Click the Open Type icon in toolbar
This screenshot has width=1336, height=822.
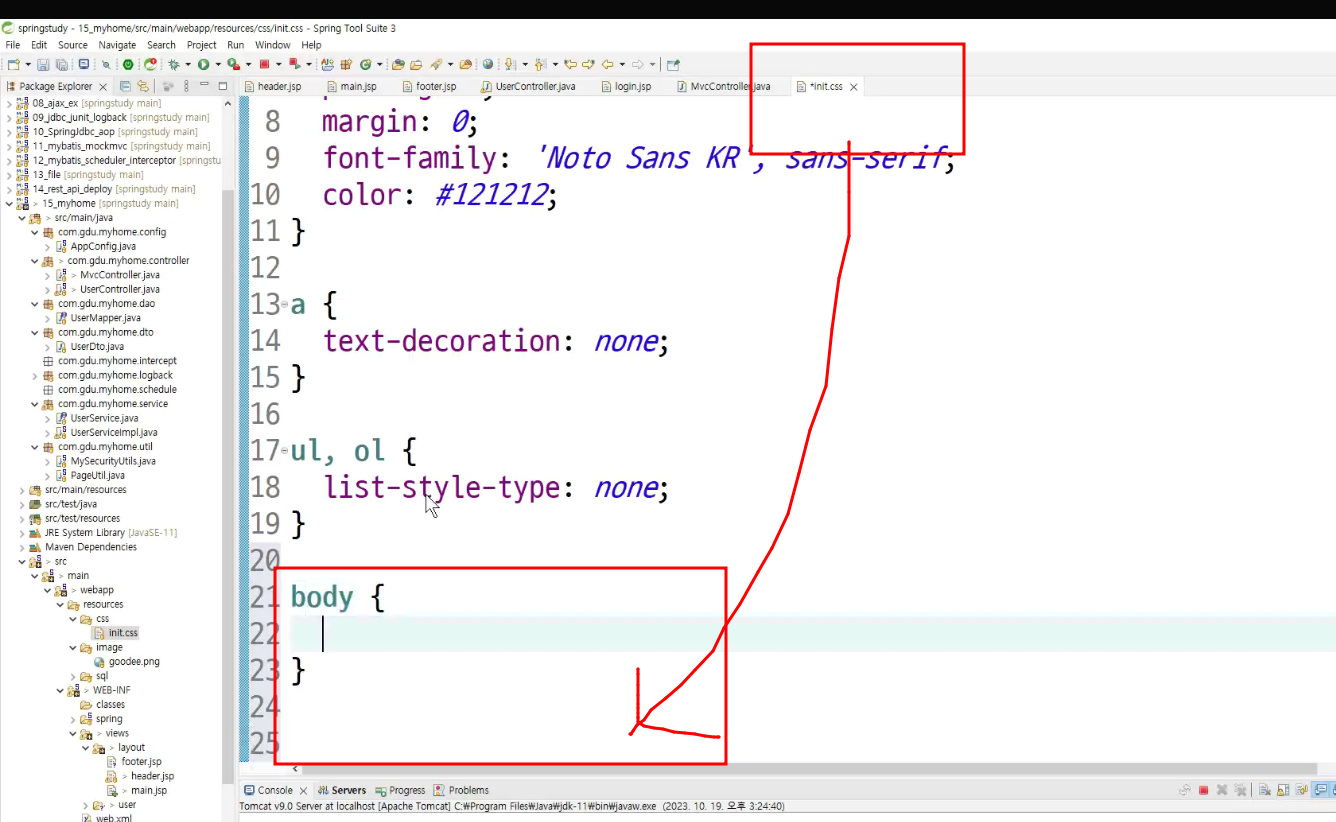(x=398, y=64)
